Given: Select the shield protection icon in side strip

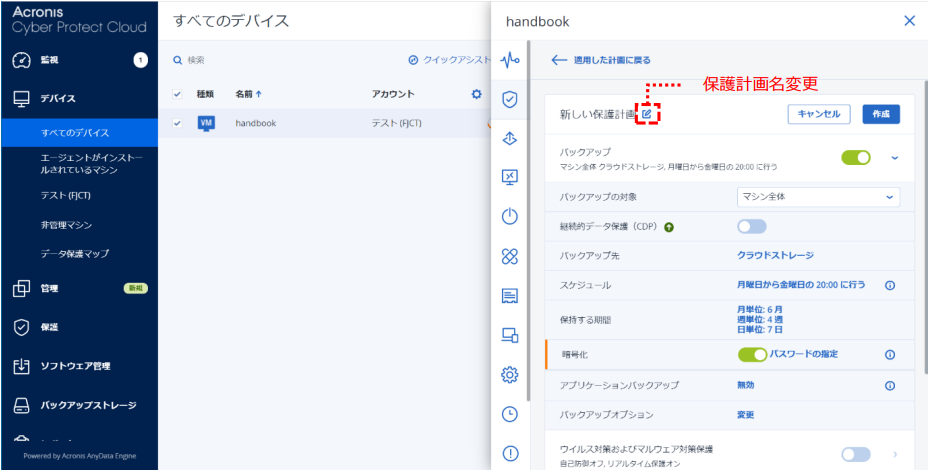Looking at the screenshot, I should pos(510,99).
